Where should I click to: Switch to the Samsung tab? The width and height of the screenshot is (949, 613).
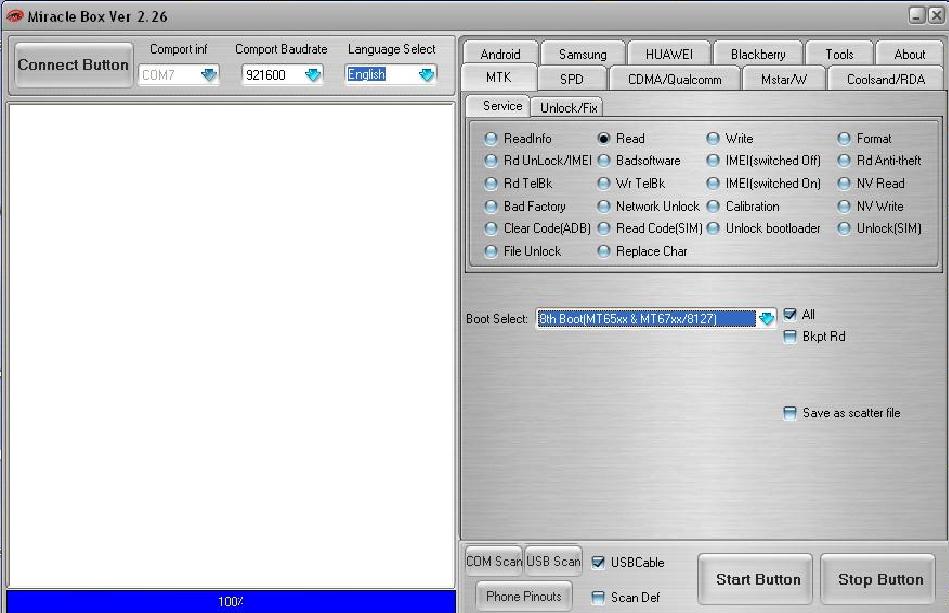tap(582, 54)
